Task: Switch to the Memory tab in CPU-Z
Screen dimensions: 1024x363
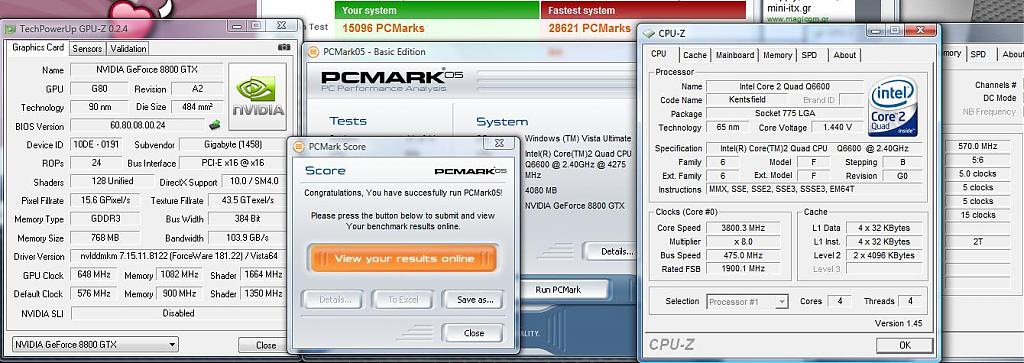Action: [777, 55]
